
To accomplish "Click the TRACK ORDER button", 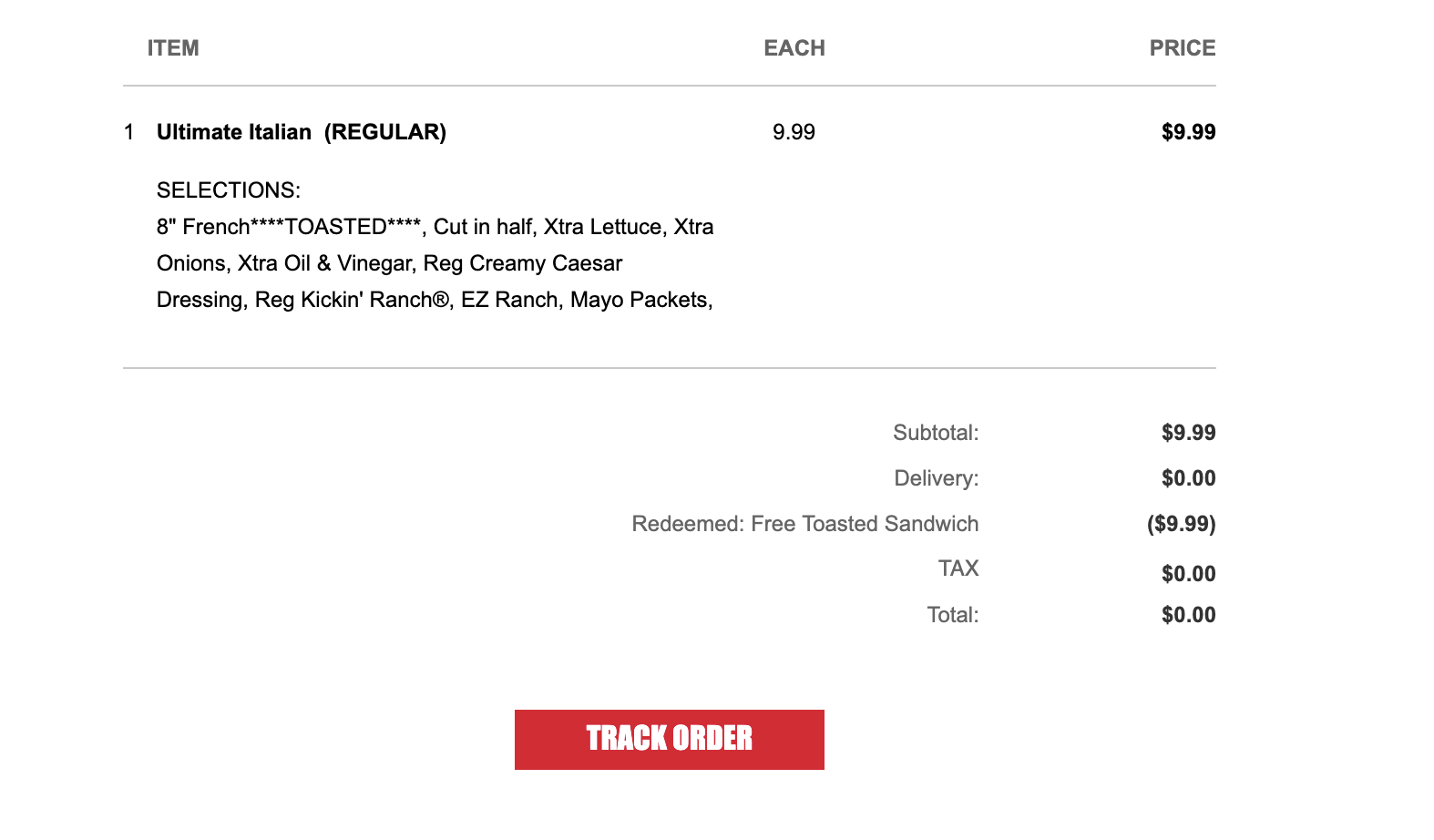I will [669, 739].
